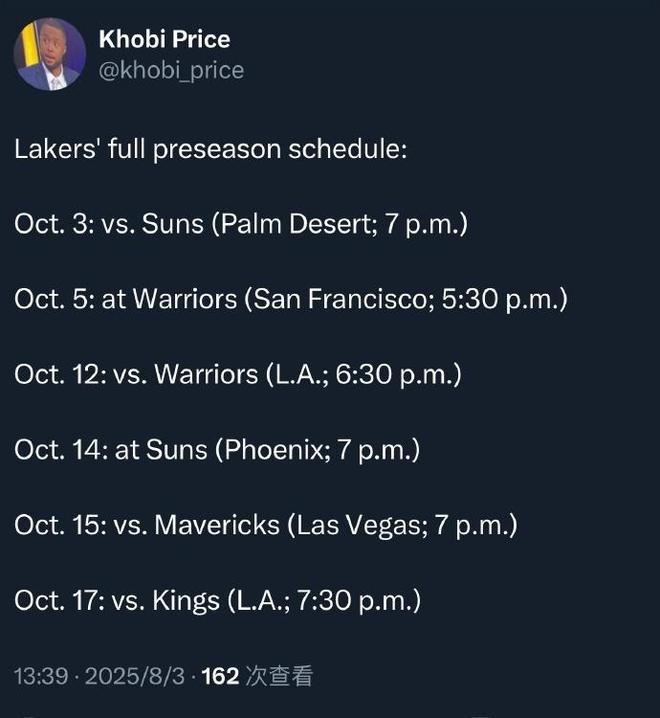The width and height of the screenshot is (660, 718).
Task: Click the Oct. 5 at Warriors line
Action: (x=291, y=299)
